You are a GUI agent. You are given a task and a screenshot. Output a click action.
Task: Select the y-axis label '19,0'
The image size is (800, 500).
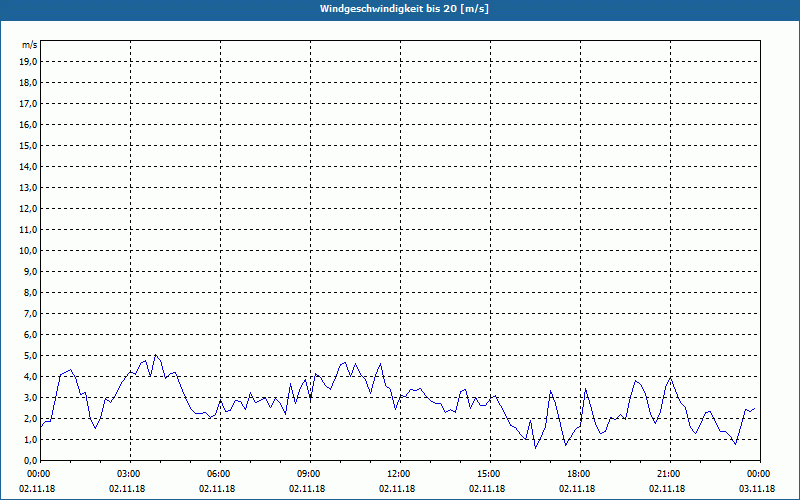click(28, 62)
